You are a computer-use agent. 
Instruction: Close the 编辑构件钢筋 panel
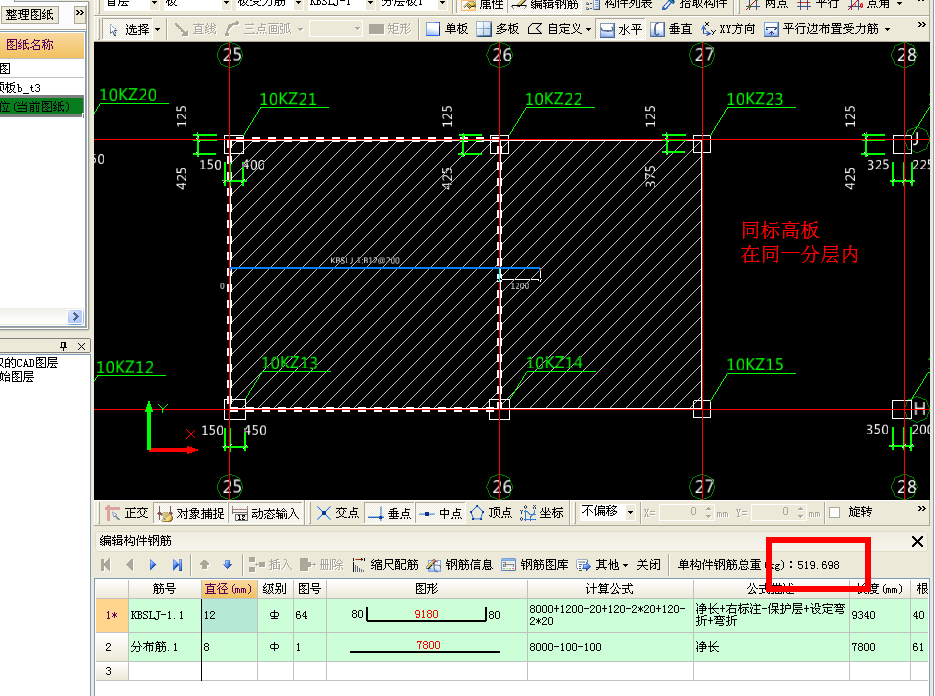click(x=917, y=542)
